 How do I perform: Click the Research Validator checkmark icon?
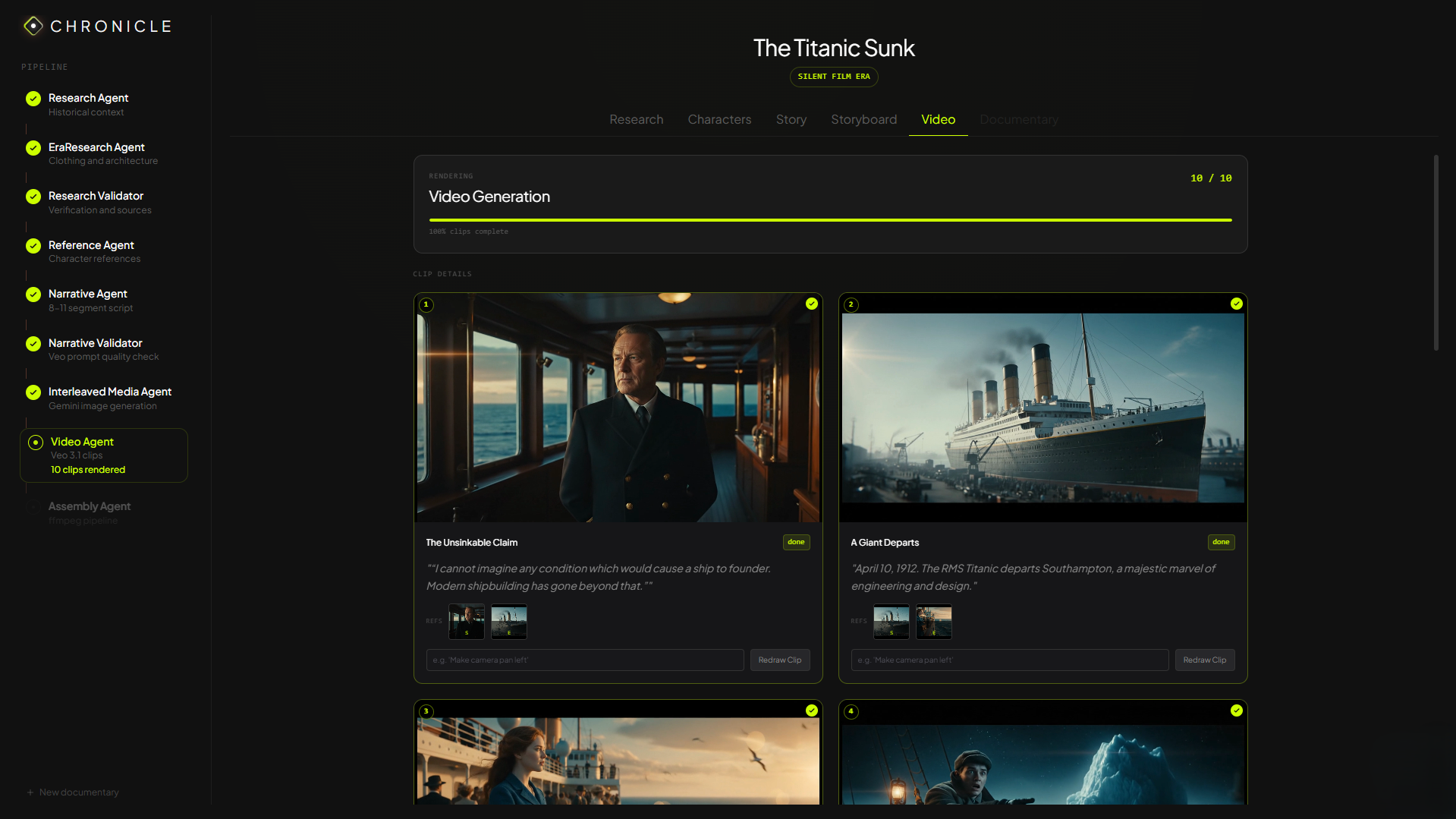tap(33, 197)
